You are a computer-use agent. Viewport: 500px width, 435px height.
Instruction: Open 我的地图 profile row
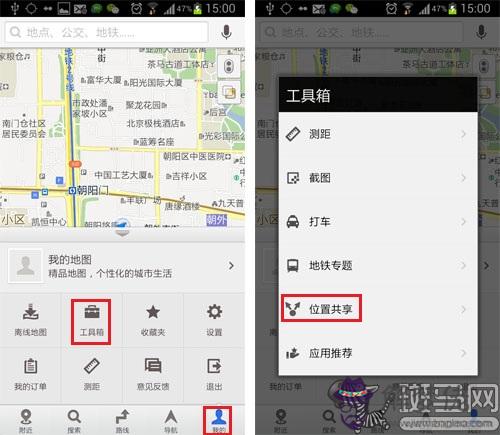[x=122, y=266]
